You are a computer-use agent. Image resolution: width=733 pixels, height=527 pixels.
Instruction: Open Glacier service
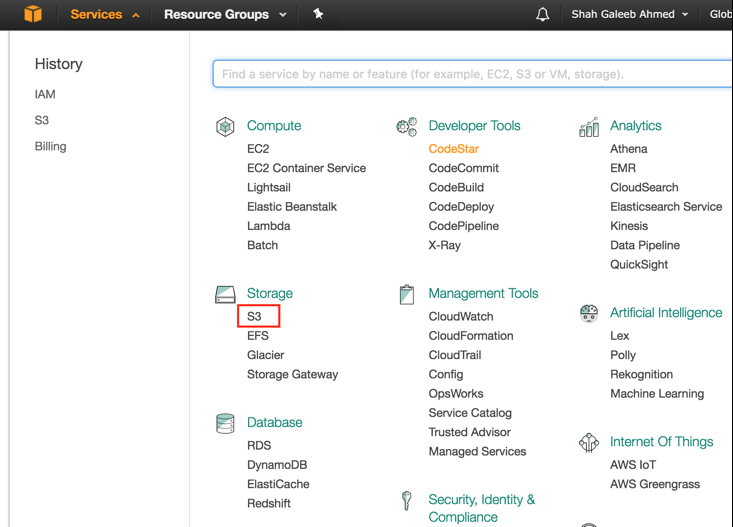tap(266, 355)
